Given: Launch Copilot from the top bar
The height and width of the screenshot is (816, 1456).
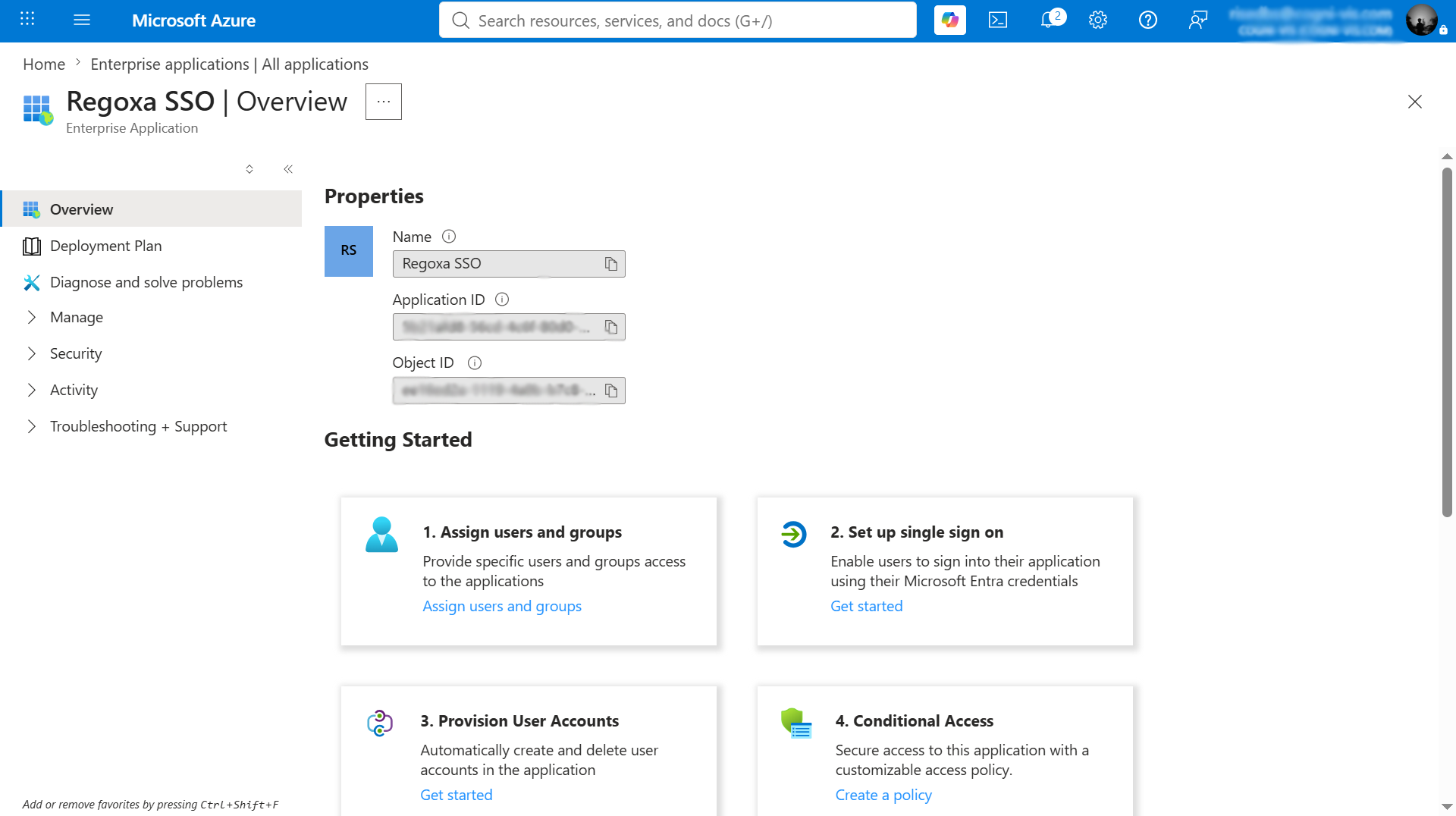Looking at the screenshot, I should pyautogui.click(x=949, y=20).
